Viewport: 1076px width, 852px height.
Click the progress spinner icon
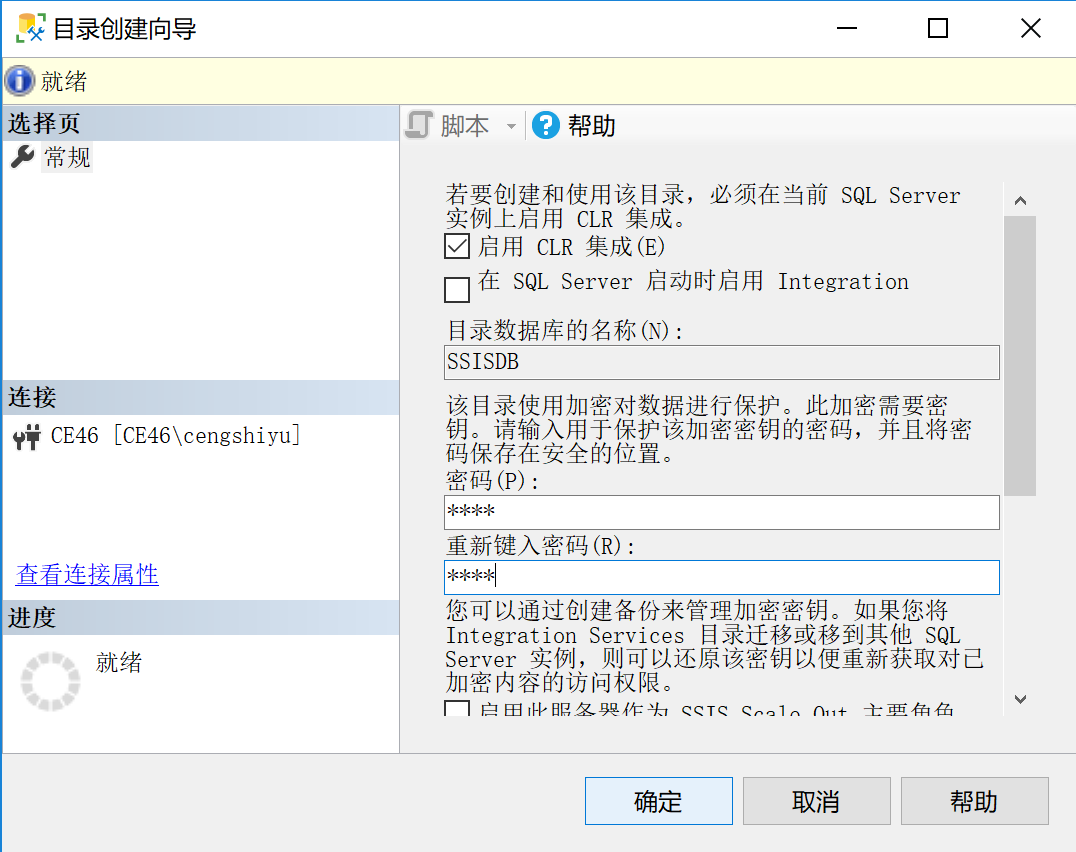pos(51,681)
